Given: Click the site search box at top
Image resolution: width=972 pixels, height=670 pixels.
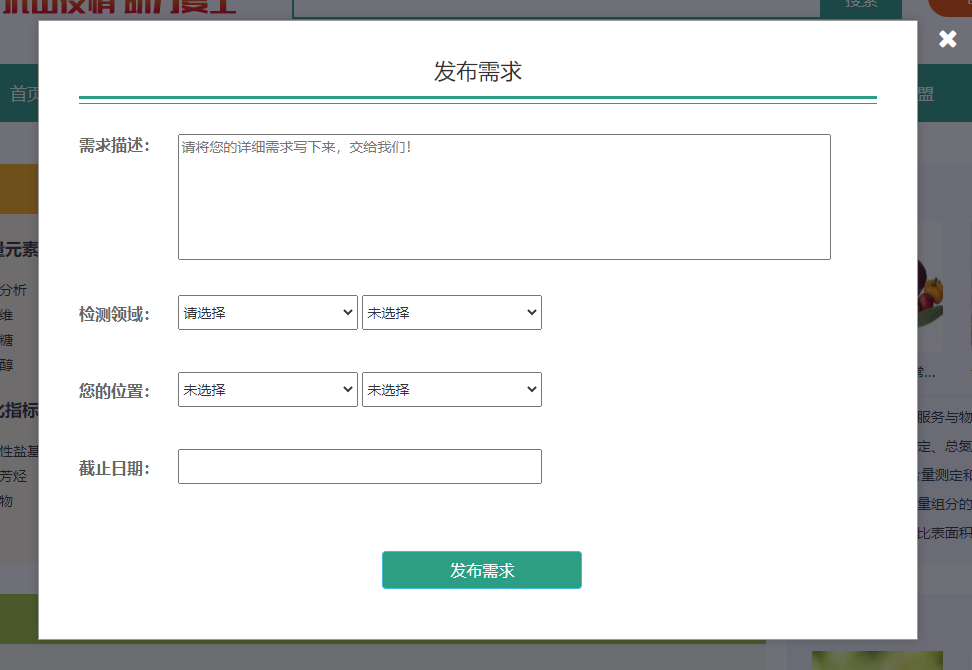Looking at the screenshot, I should [555, 6].
